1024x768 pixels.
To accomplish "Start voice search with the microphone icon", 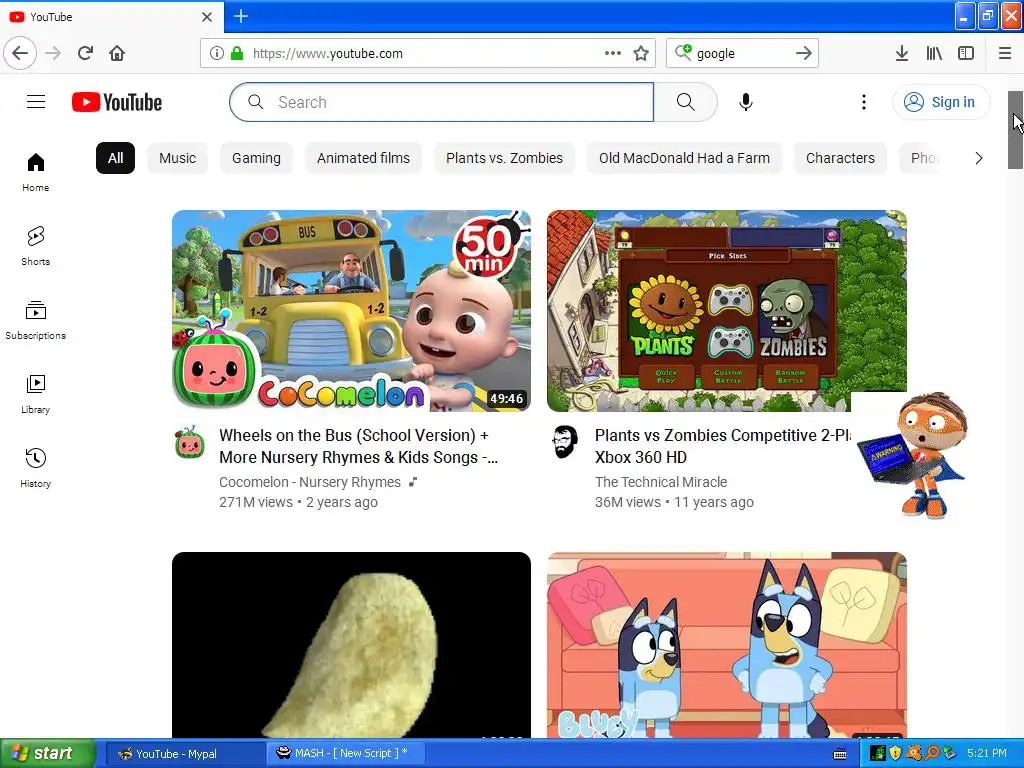I will (x=746, y=102).
